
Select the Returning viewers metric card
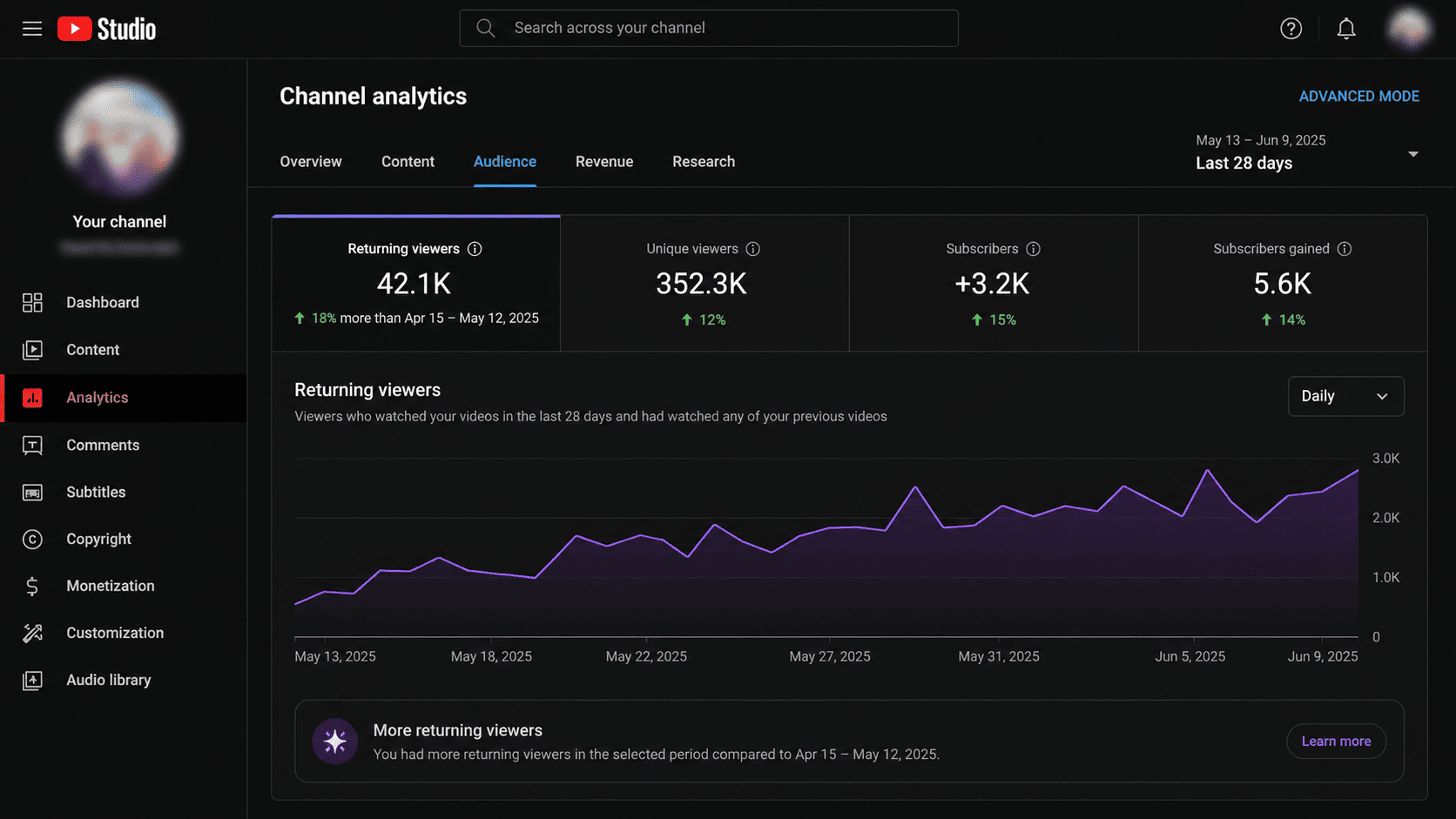pos(416,284)
